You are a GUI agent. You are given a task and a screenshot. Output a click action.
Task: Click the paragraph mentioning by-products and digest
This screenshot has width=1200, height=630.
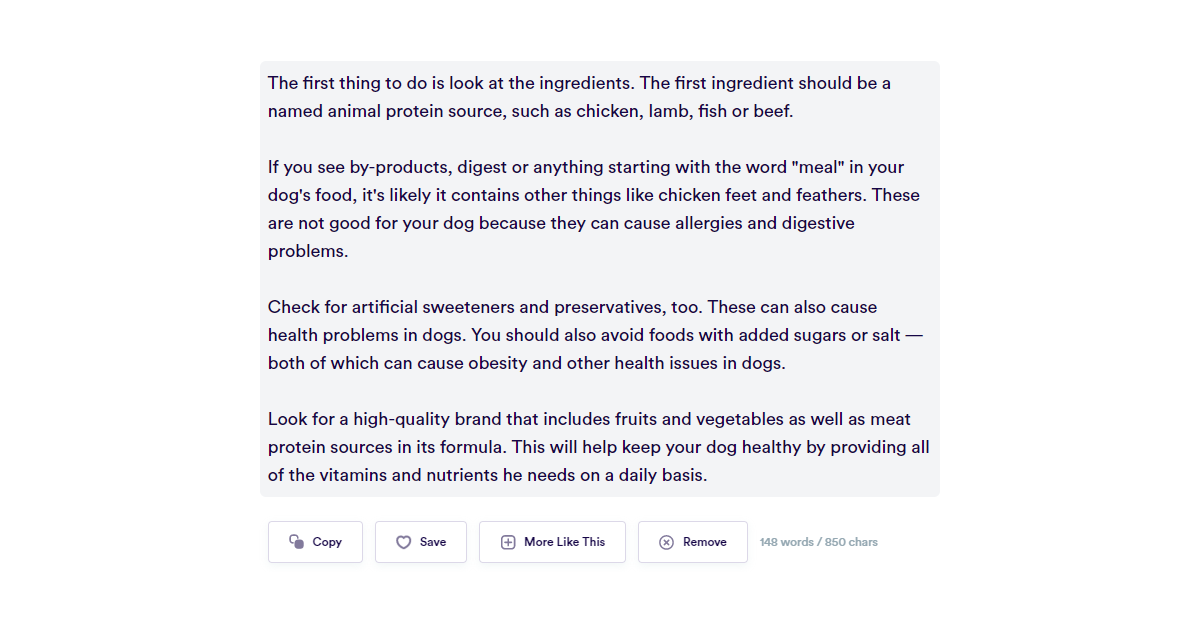[x=593, y=209]
